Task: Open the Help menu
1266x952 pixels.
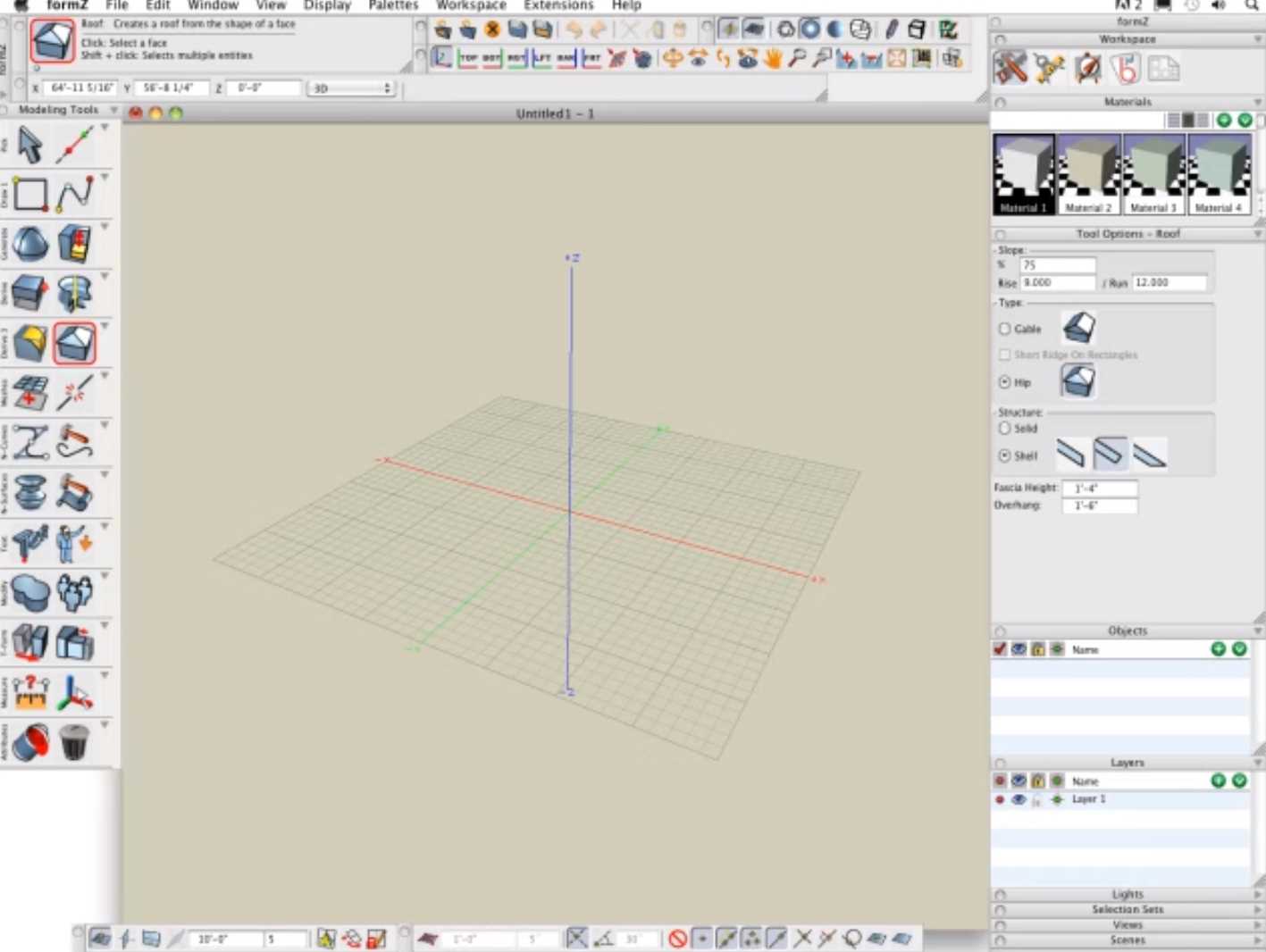Action: pos(626,5)
